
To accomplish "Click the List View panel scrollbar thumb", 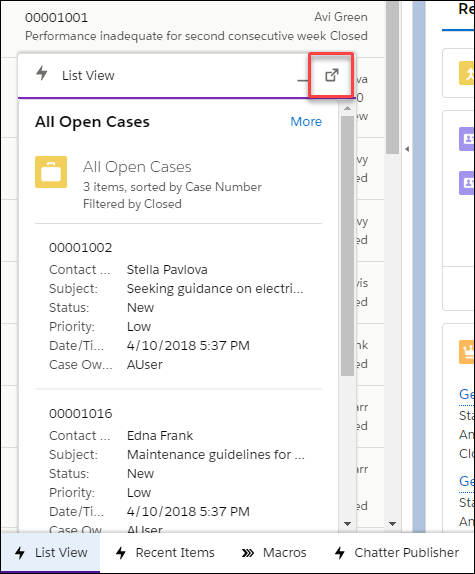I will pyautogui.click(x=347, y=245).
